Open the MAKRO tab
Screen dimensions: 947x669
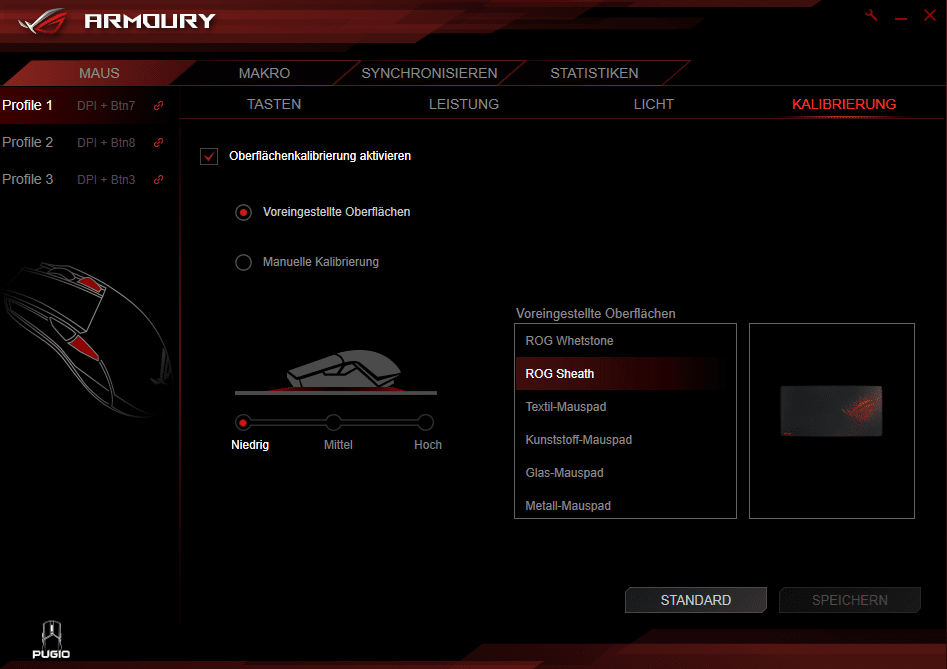(x=265, y=73)
